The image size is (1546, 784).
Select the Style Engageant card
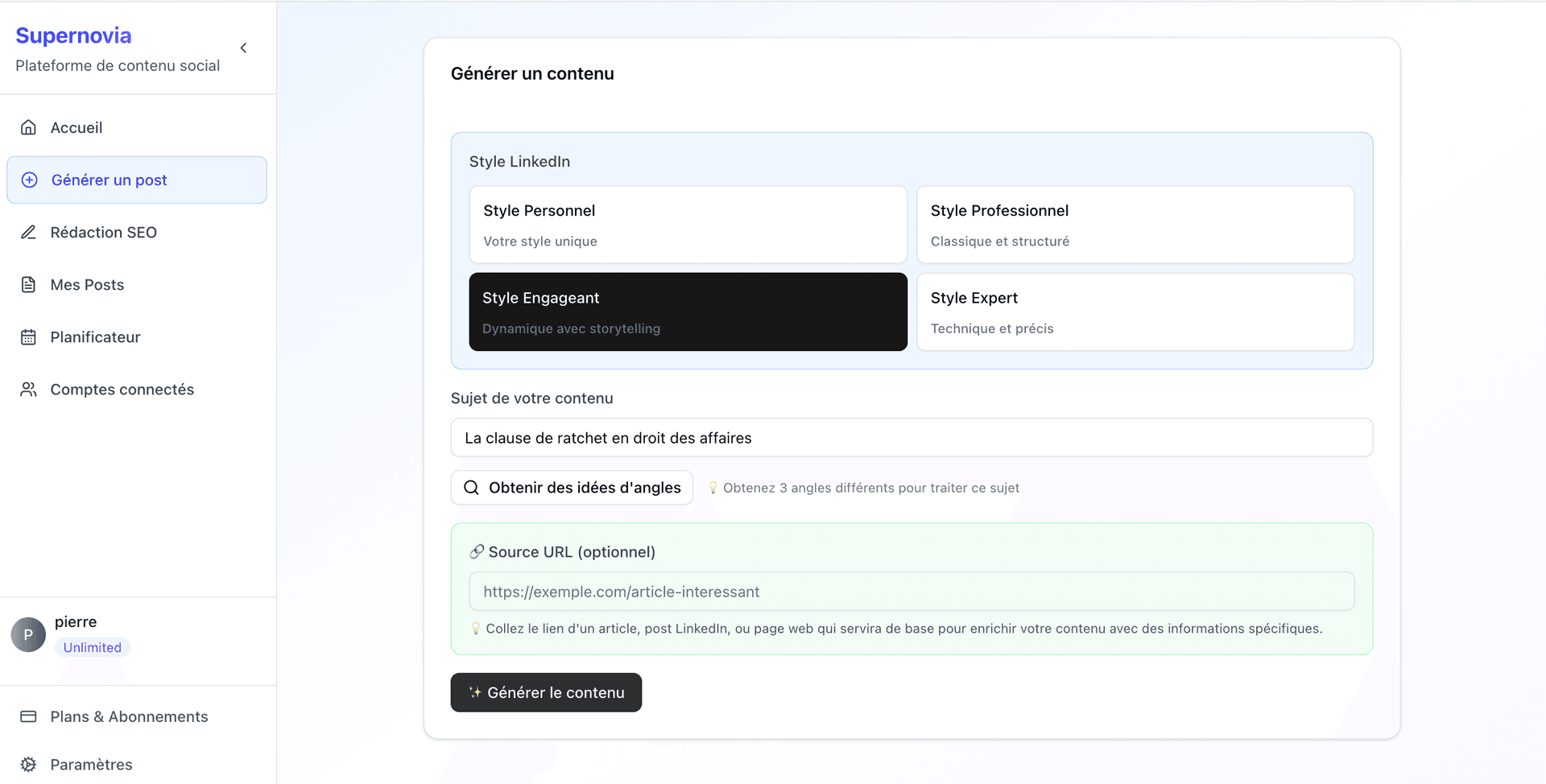coord(688,312)
